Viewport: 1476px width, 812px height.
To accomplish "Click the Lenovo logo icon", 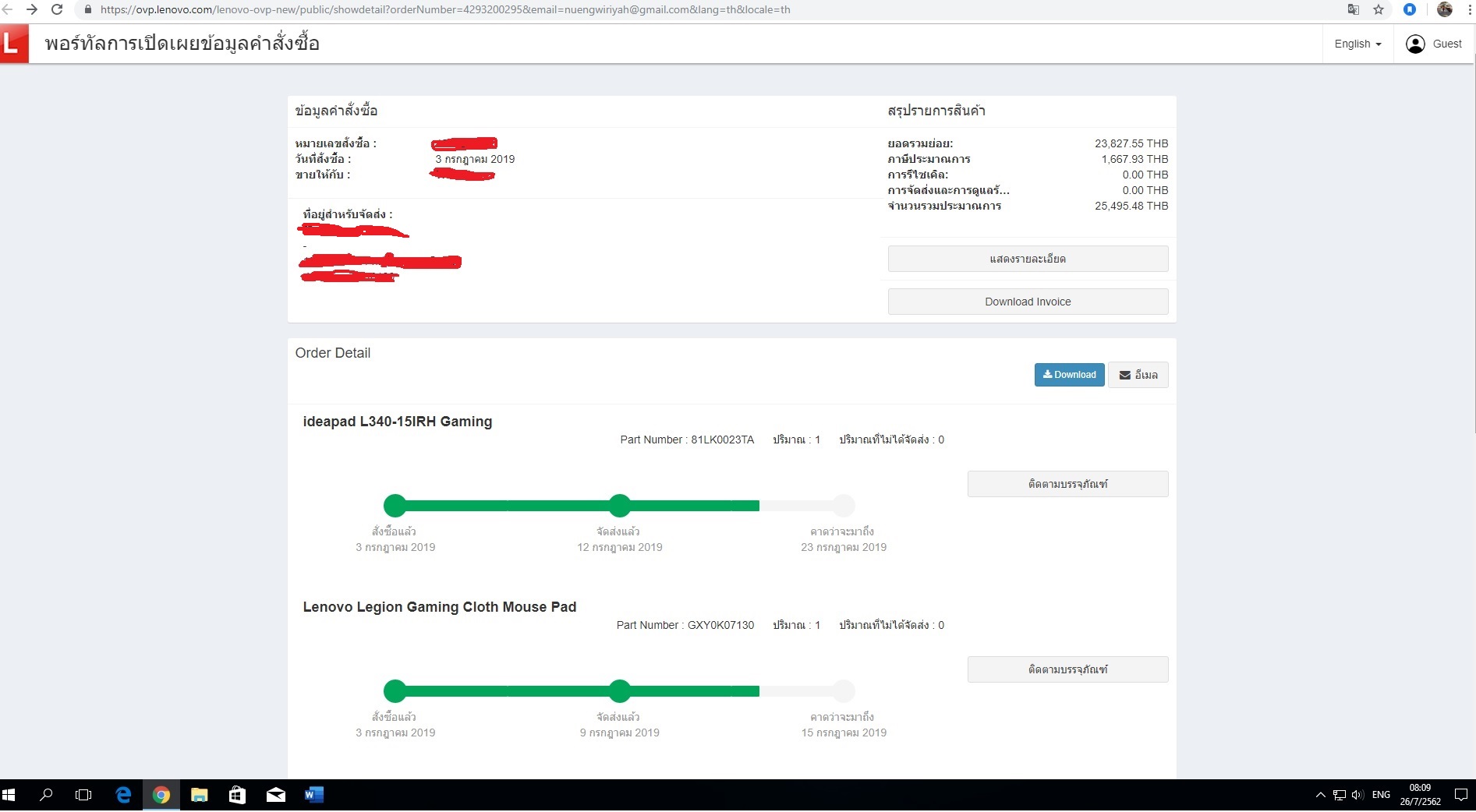I will tap(14, 43).
